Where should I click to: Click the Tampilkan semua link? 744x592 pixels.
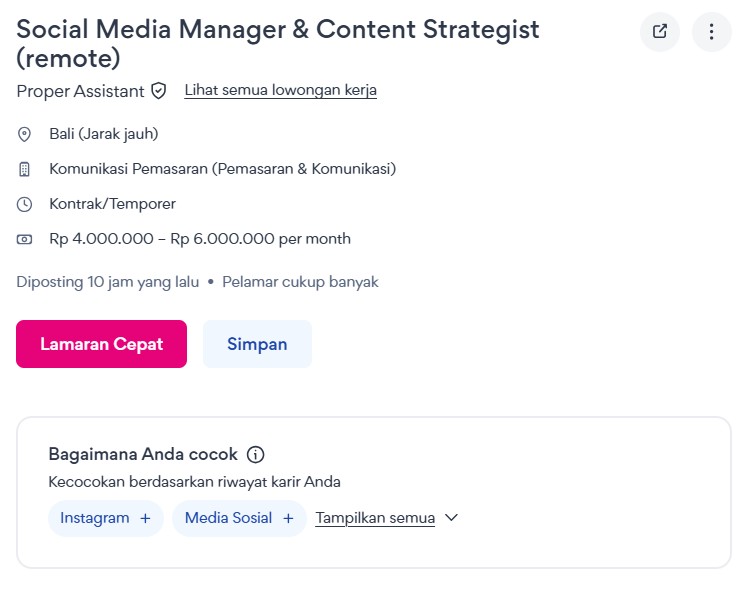coord(375,518)
